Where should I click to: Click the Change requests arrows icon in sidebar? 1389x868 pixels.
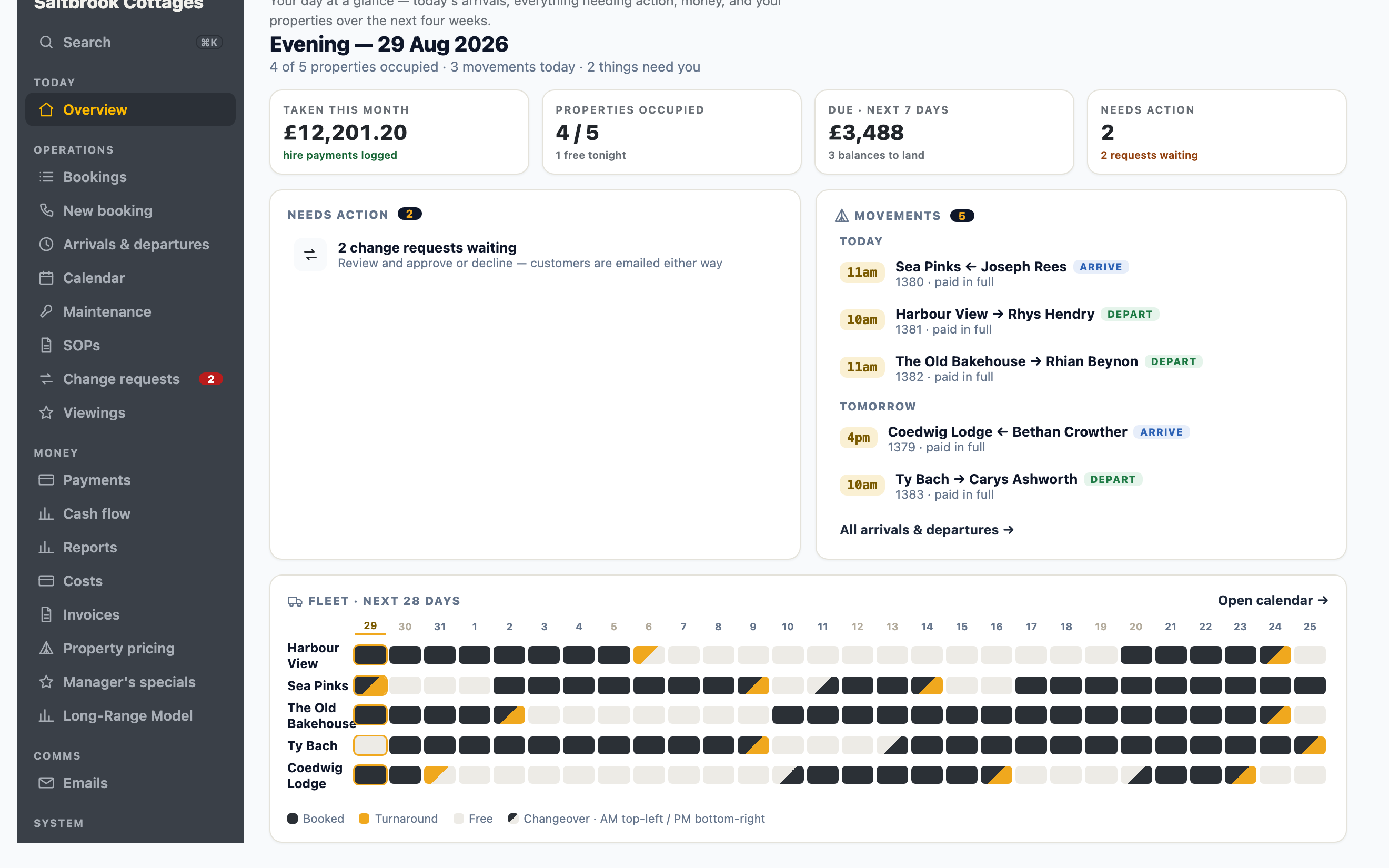pyautogui.click(x=46, y=379)
